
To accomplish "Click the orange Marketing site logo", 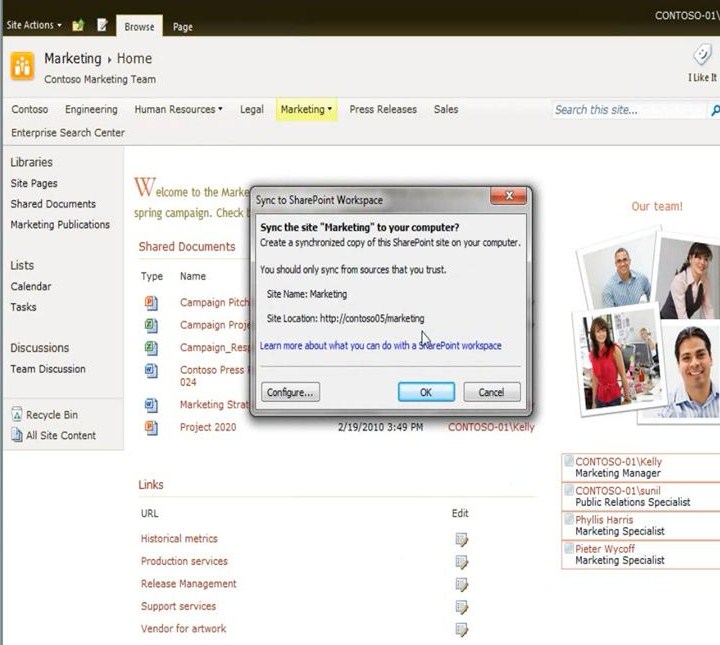I will (x=22, y=66).
